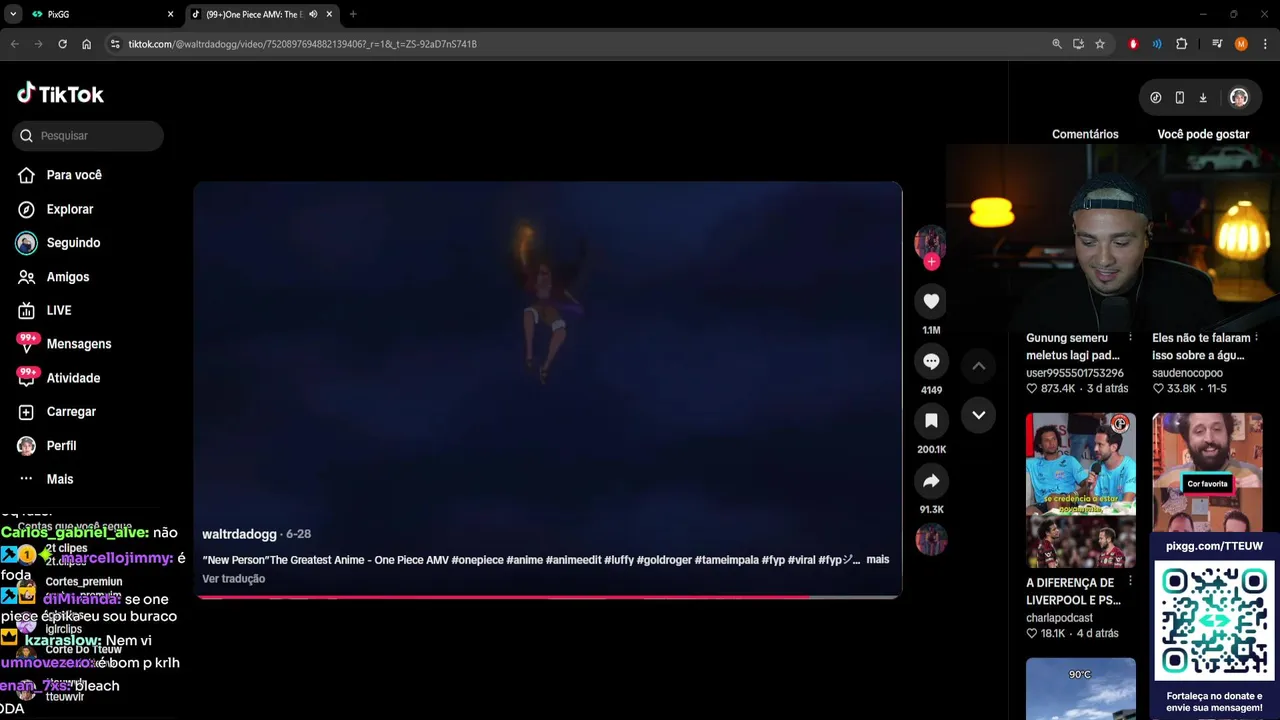Go to browser home page

click(87, 44)
